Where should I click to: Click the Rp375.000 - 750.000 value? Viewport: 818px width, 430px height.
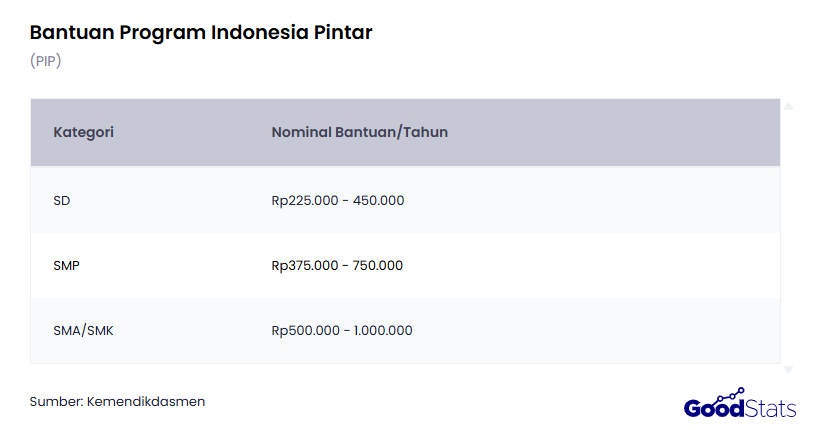[336, 265]
